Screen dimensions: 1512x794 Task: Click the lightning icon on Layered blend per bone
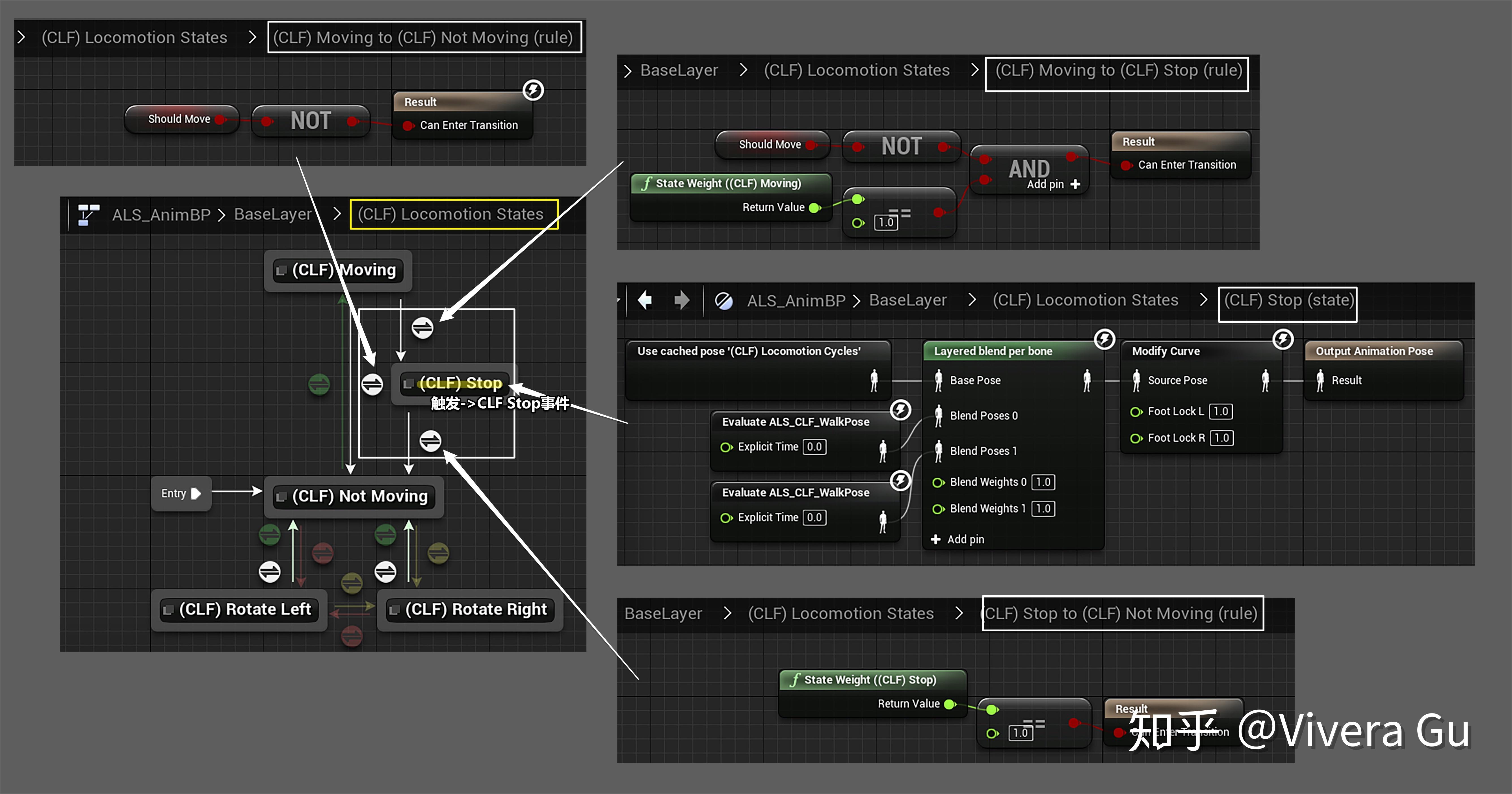(1104, 339)
